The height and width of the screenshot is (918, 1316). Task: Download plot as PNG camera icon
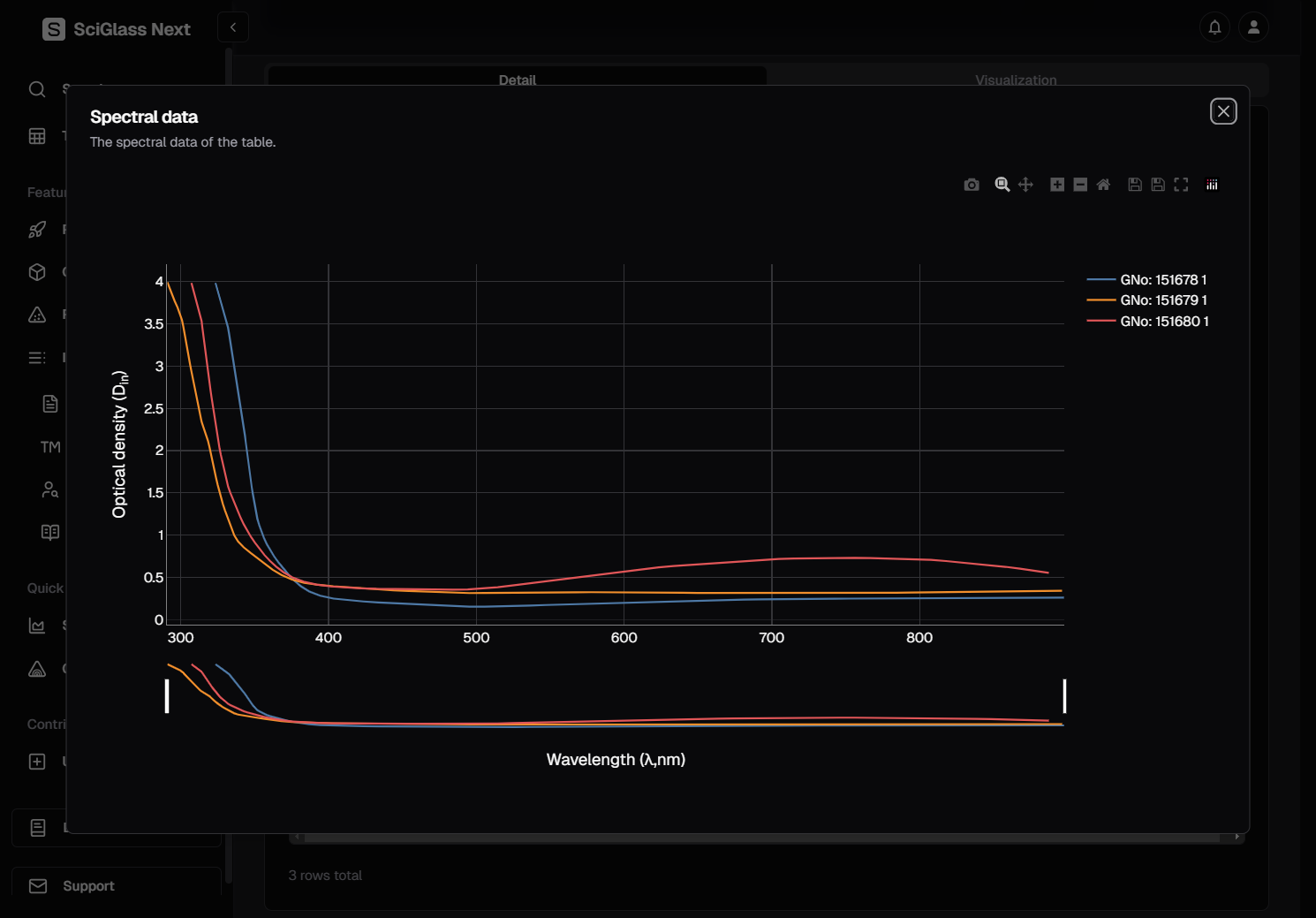[972, 185]
